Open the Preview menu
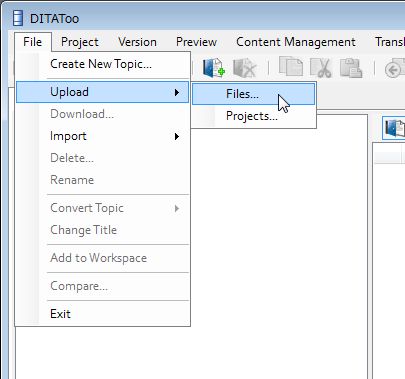Screen dimensions: 405x379 [196, 42]
